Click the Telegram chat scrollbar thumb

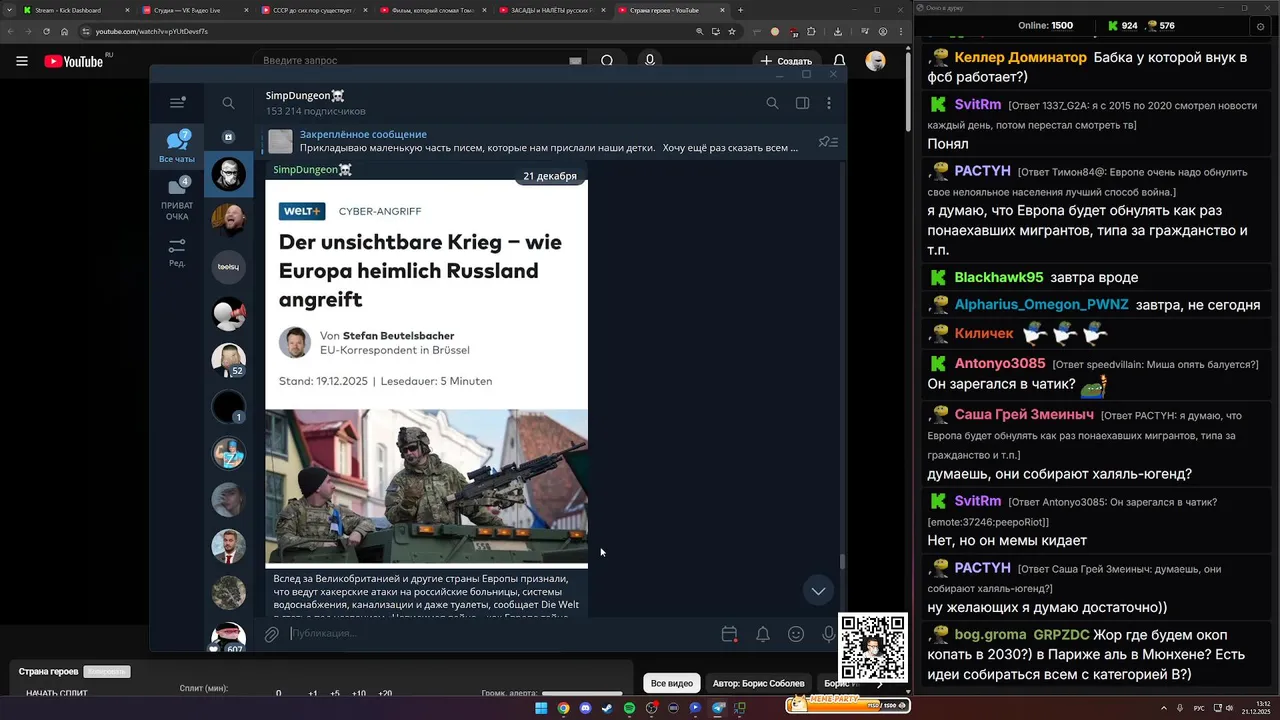pos(841,561)
